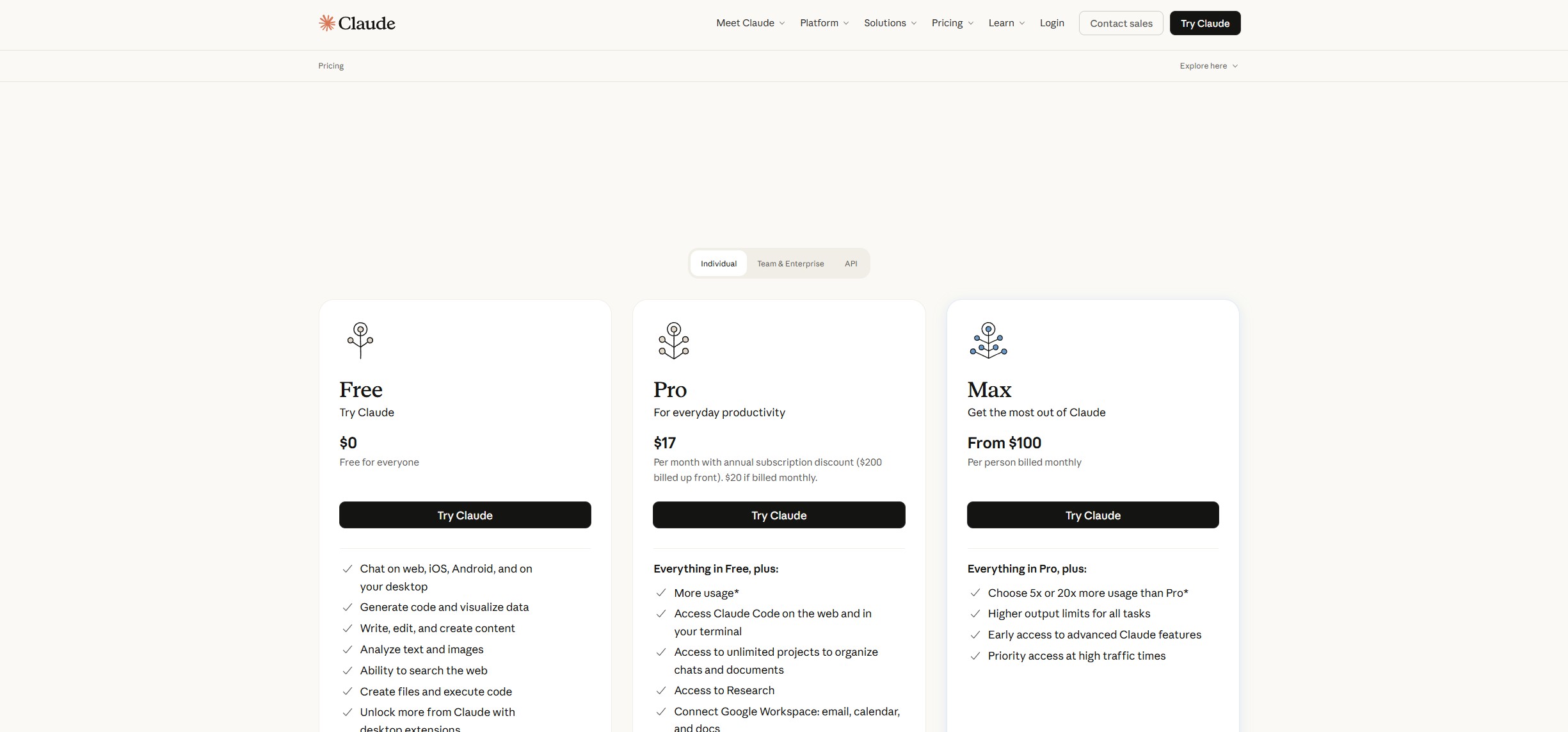Viewport: 1568px width, 732px height.
Task: Click the checkmark next to 'Access to Research'
Action: [661, 690]
